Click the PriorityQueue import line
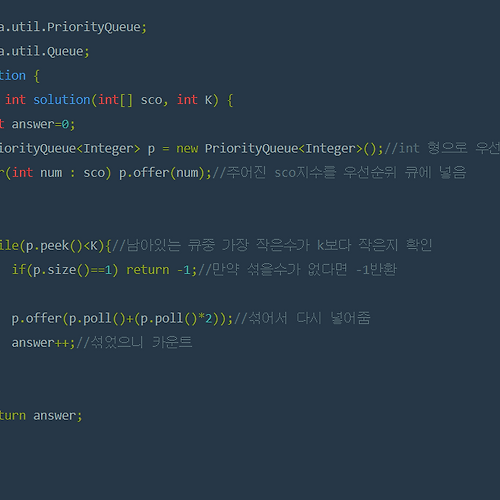 point(73,27)
